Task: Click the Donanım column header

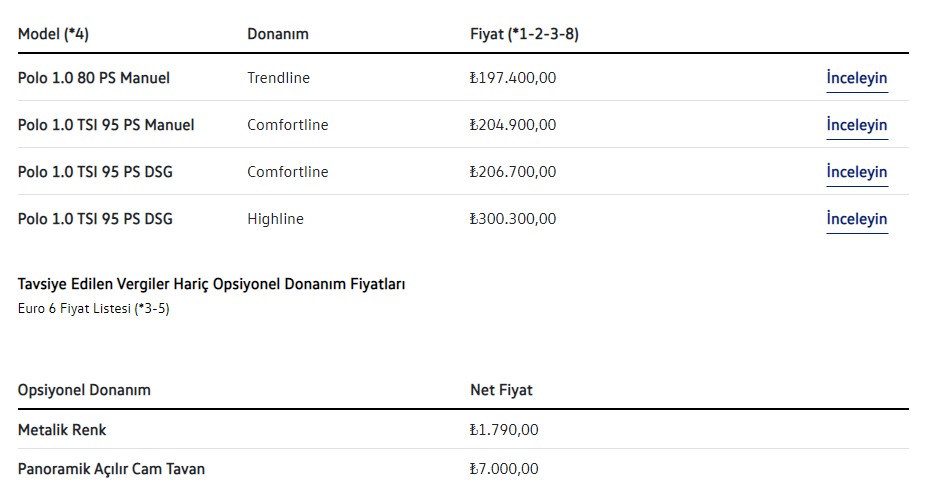Action: 278,34
